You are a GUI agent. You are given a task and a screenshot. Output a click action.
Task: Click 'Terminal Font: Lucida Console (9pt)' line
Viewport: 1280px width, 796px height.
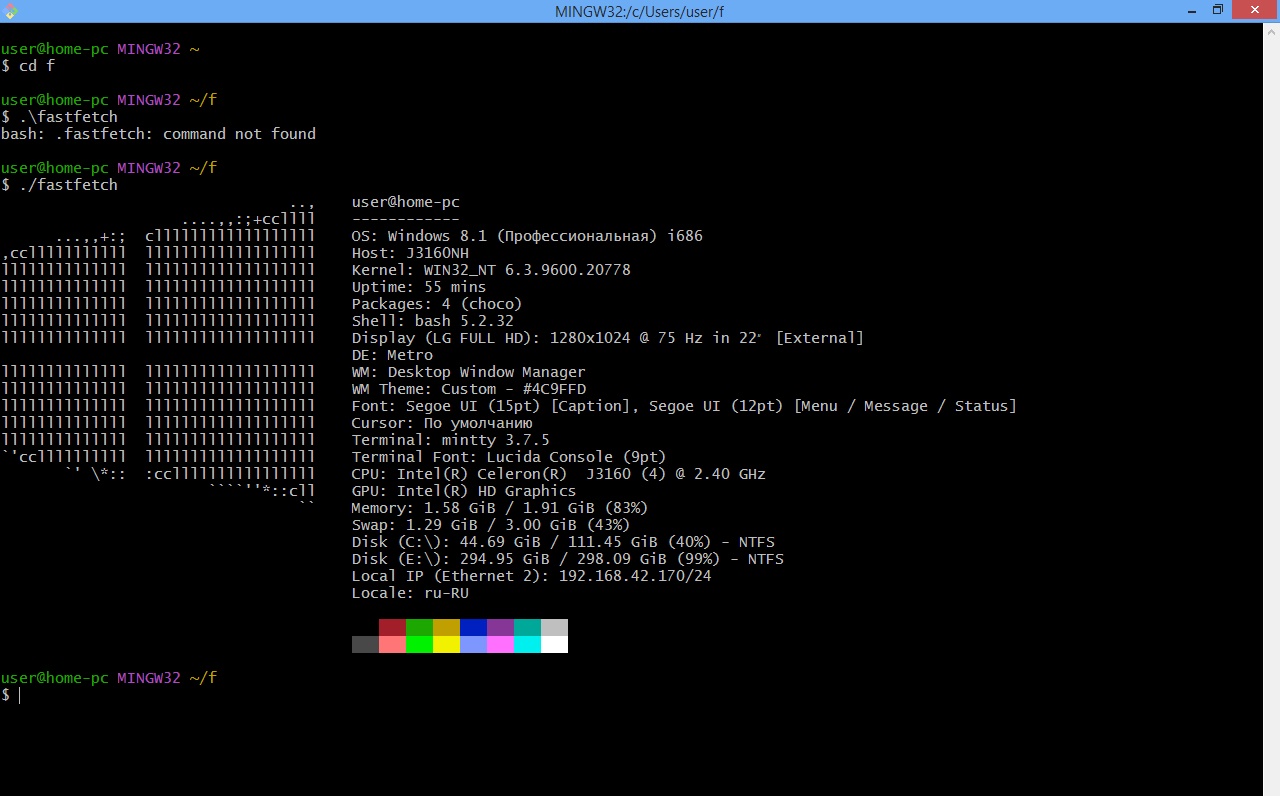point(509,457)
